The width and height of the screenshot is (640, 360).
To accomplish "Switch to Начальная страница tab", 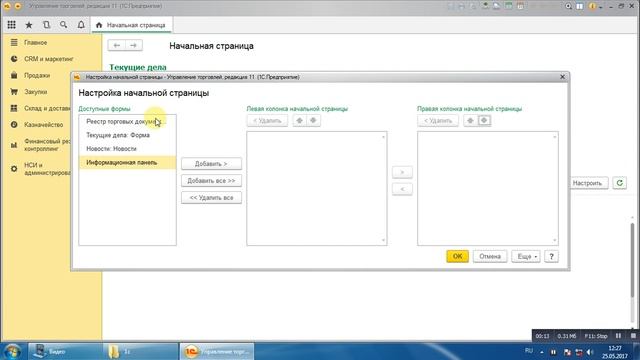I will coord(131,25).
